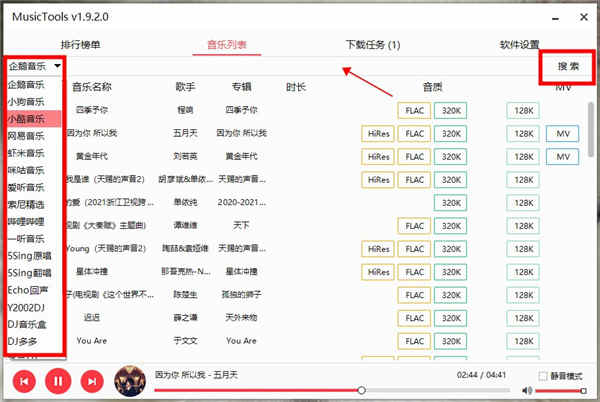Click FLAC for Young (天赐的声音2)
This screenshot has height=402, width=600.
tap(414, 249)
